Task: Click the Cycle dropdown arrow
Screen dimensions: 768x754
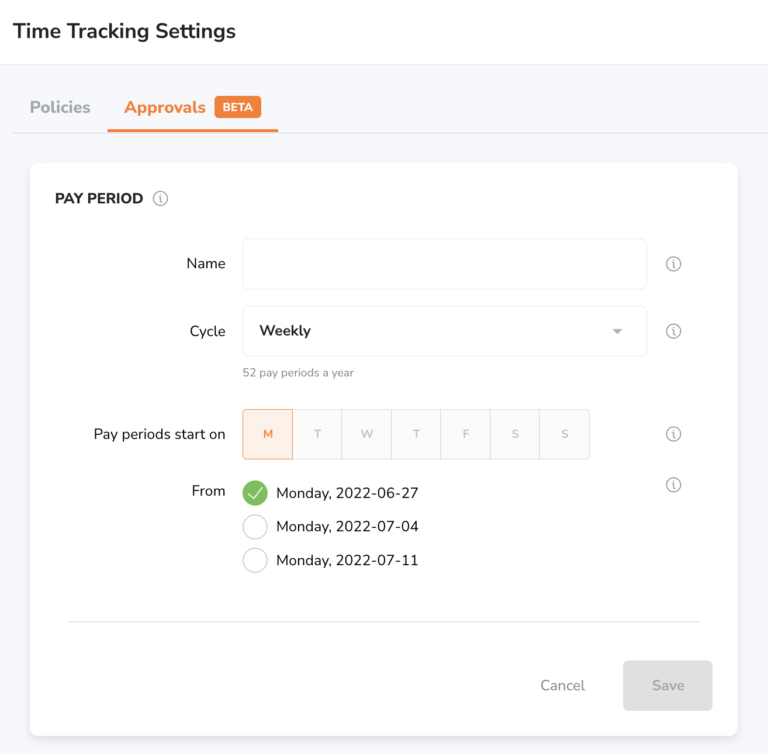Action: click(x=617, y=332)
